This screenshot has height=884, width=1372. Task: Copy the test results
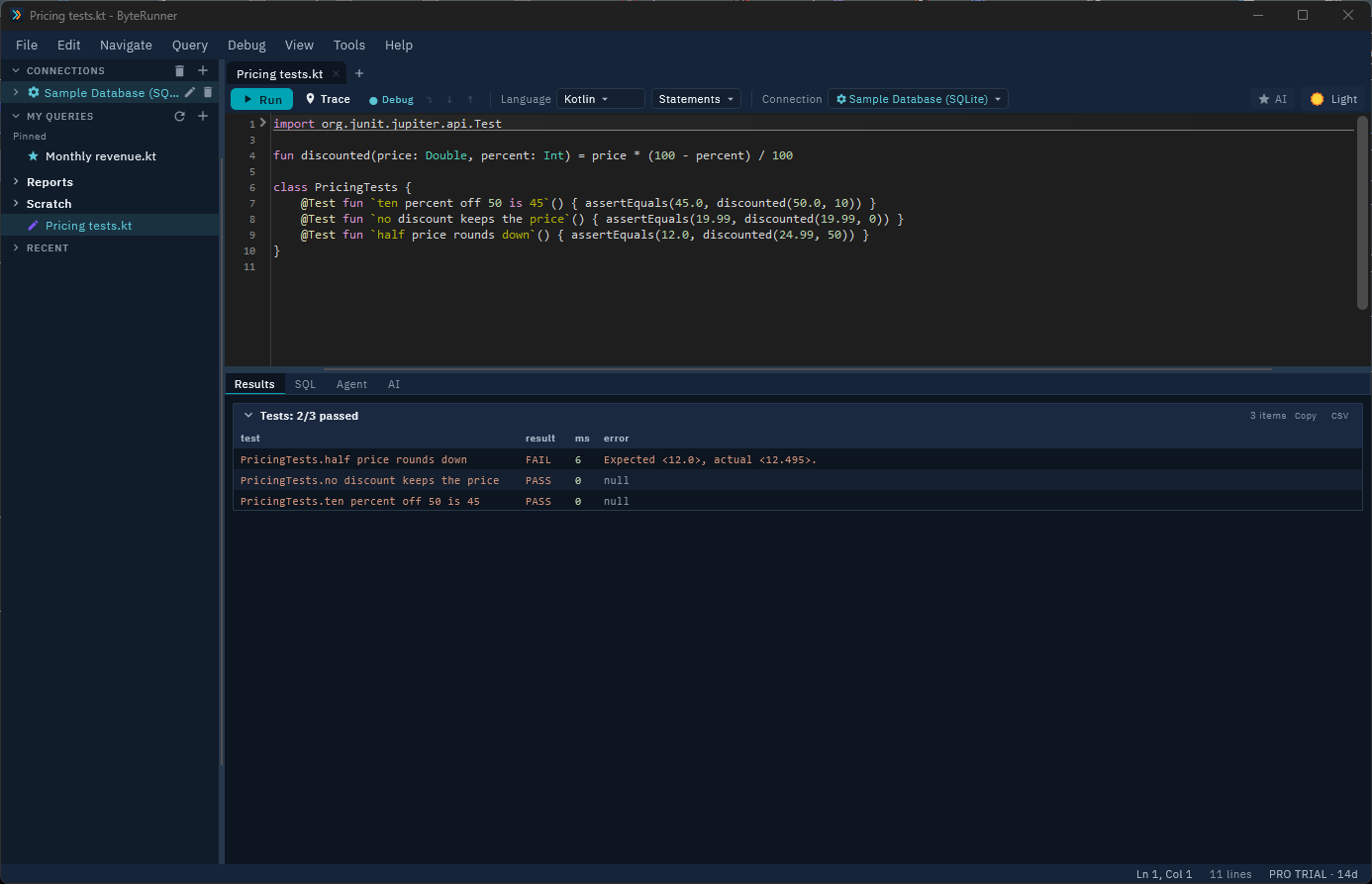pyautogui.click(x=1306, y=416)
